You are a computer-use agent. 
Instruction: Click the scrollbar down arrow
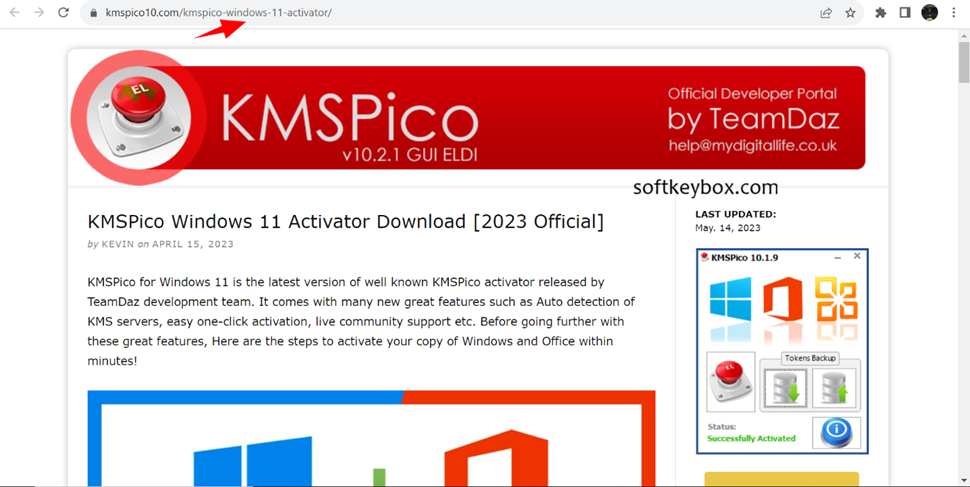964,480
